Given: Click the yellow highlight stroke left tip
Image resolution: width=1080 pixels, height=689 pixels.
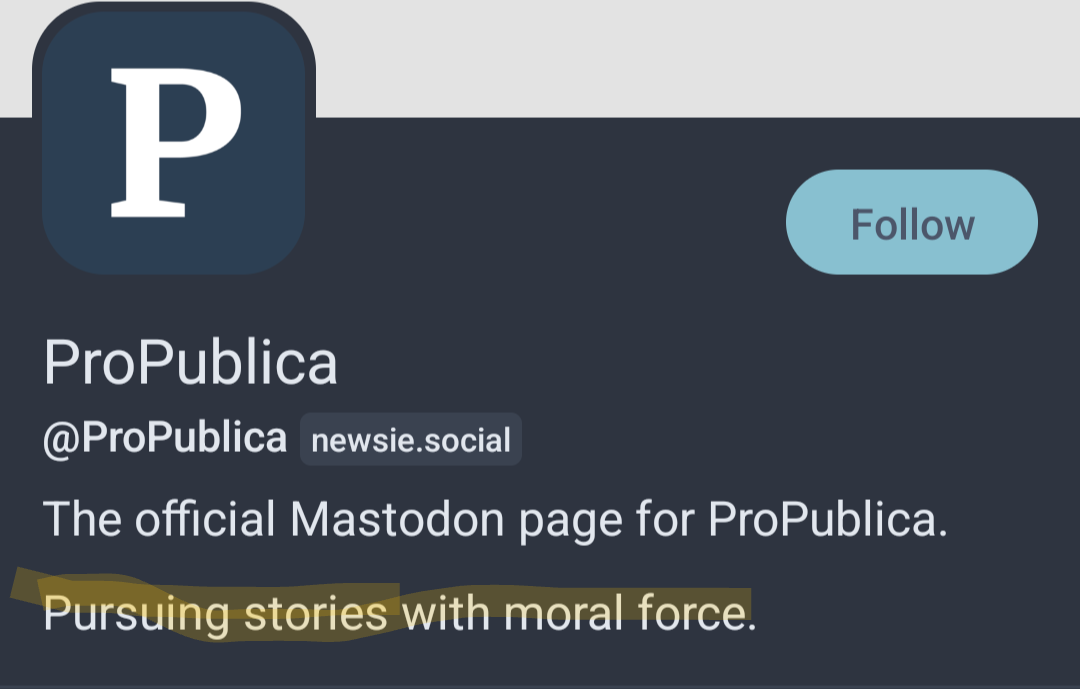Looking at the screenshot, I should coord(22,585).
